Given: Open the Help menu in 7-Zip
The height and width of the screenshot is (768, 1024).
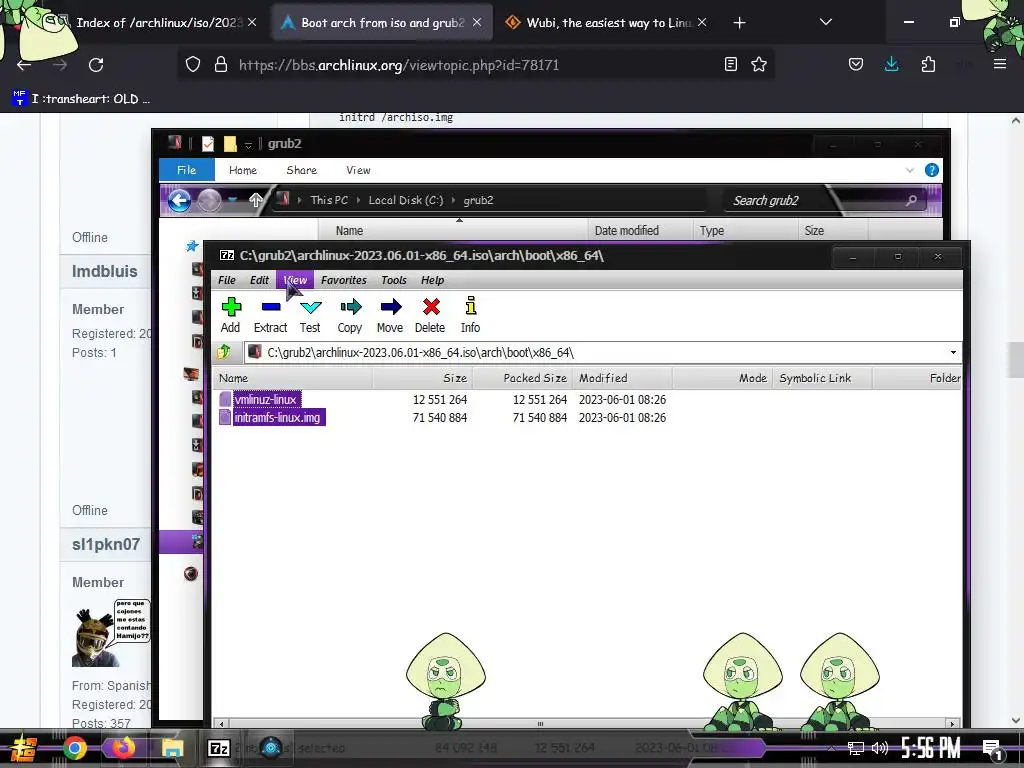Looking at the screenshot, I should (432, 280).
